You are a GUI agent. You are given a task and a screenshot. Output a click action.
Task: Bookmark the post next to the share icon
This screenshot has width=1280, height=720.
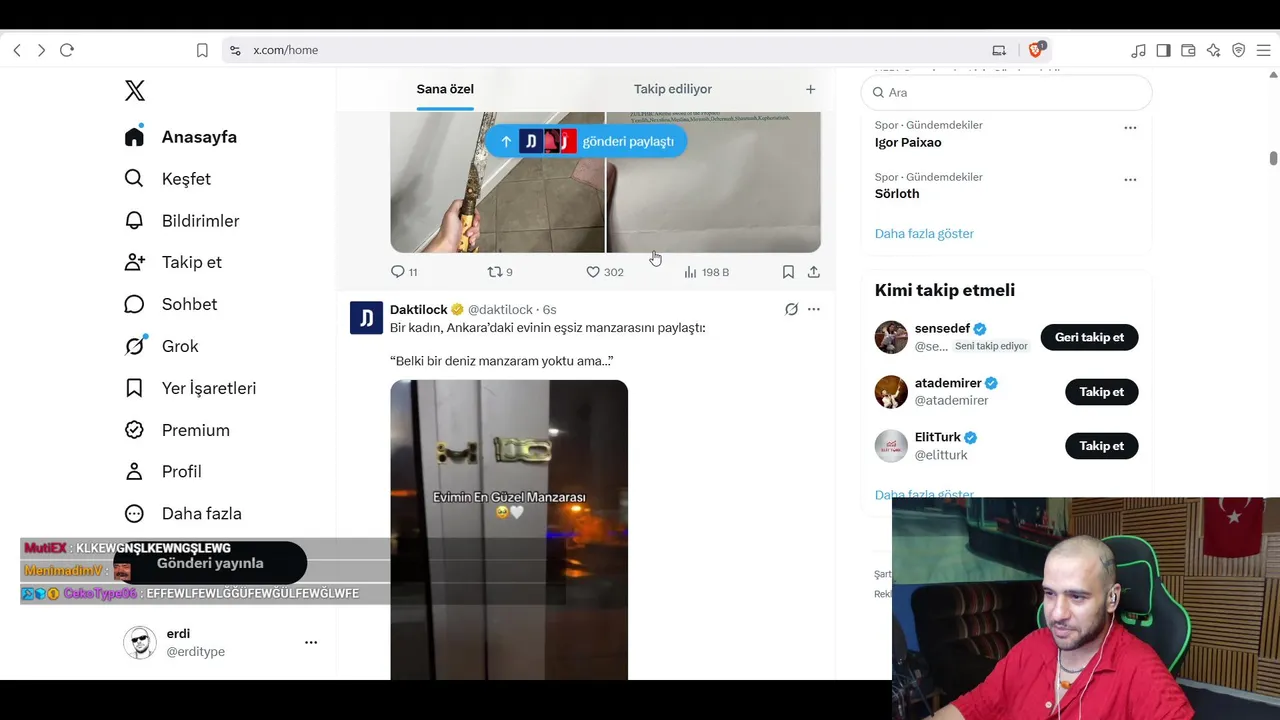click(788, 272)
